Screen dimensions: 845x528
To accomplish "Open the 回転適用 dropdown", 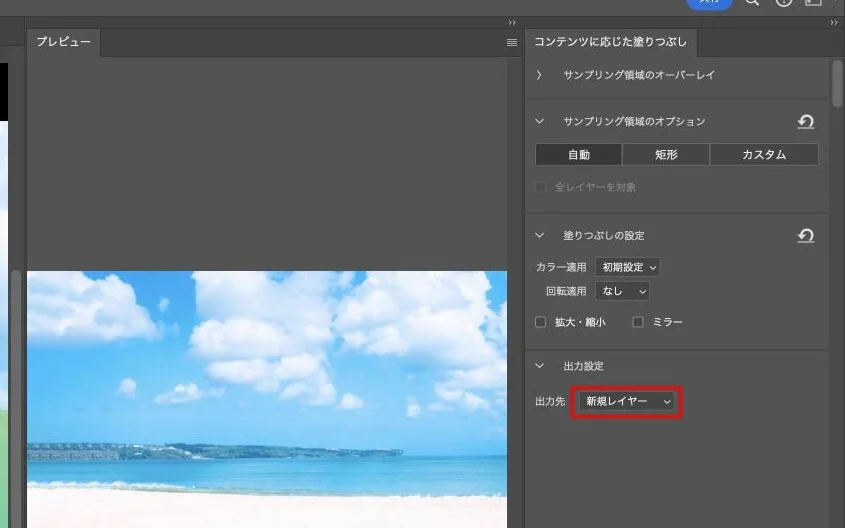I will pyautogui.click(x=622, y=291).
